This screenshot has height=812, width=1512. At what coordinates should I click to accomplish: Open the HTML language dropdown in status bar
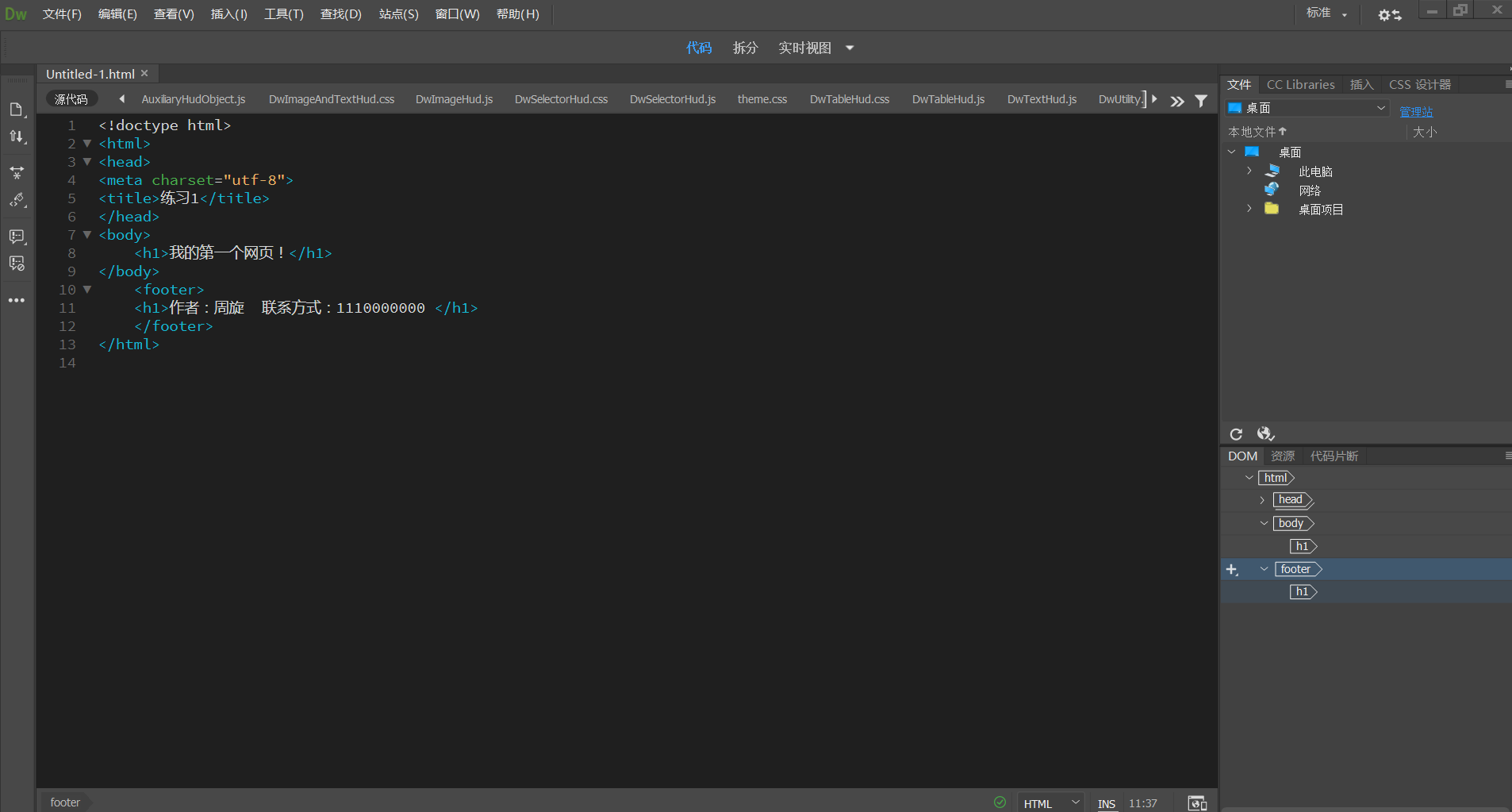[x=1051, y=803]
